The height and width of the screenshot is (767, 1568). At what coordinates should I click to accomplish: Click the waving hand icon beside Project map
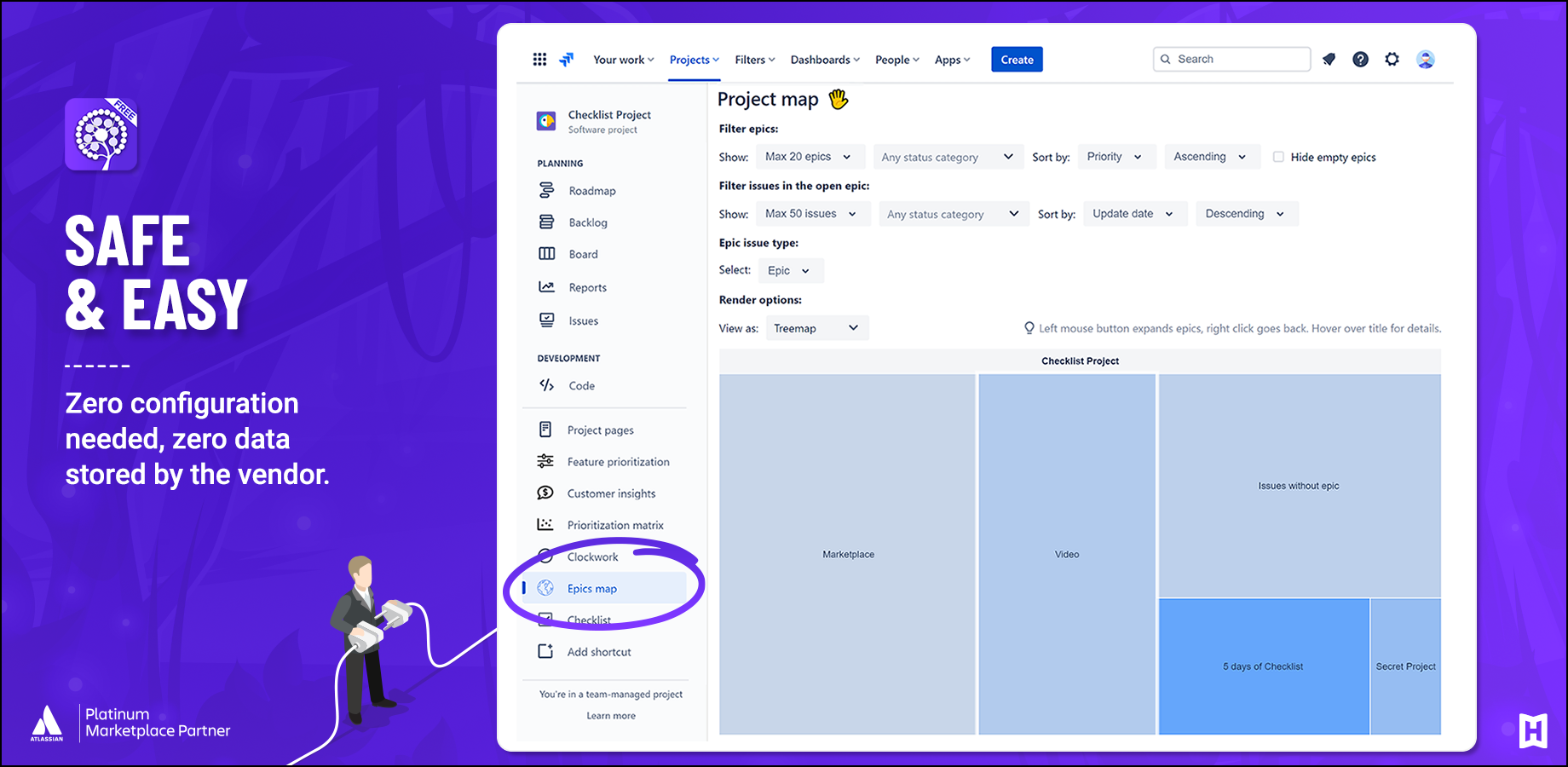[x=839, y=99]
